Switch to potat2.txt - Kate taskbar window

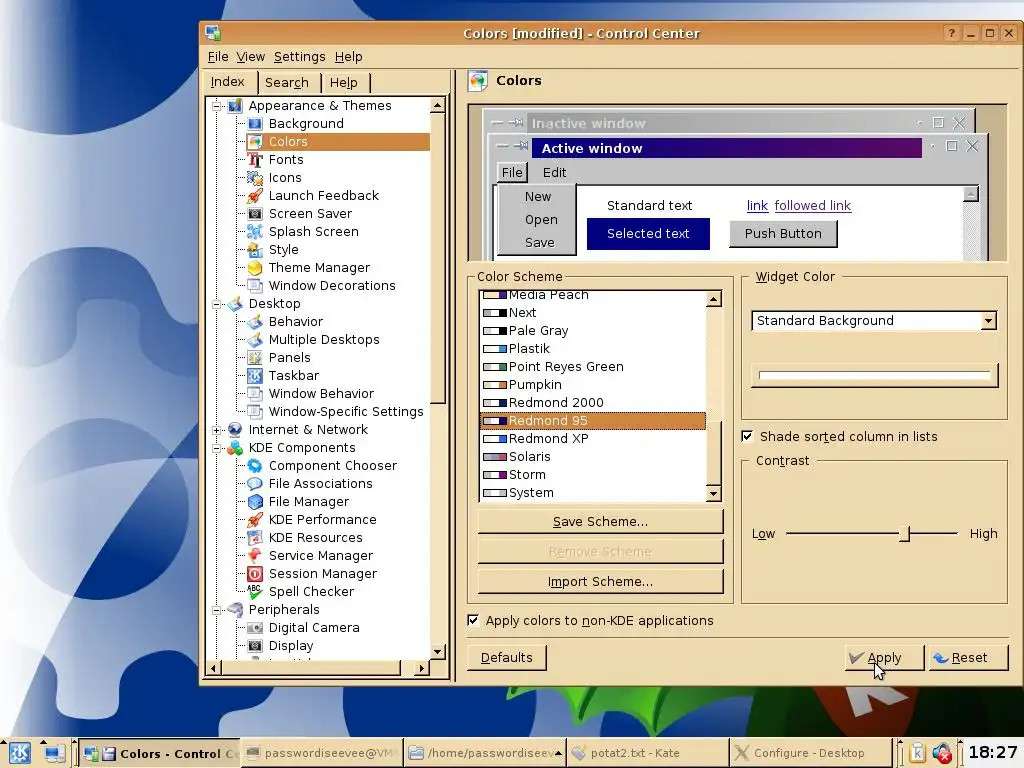(x=647, y=753)
